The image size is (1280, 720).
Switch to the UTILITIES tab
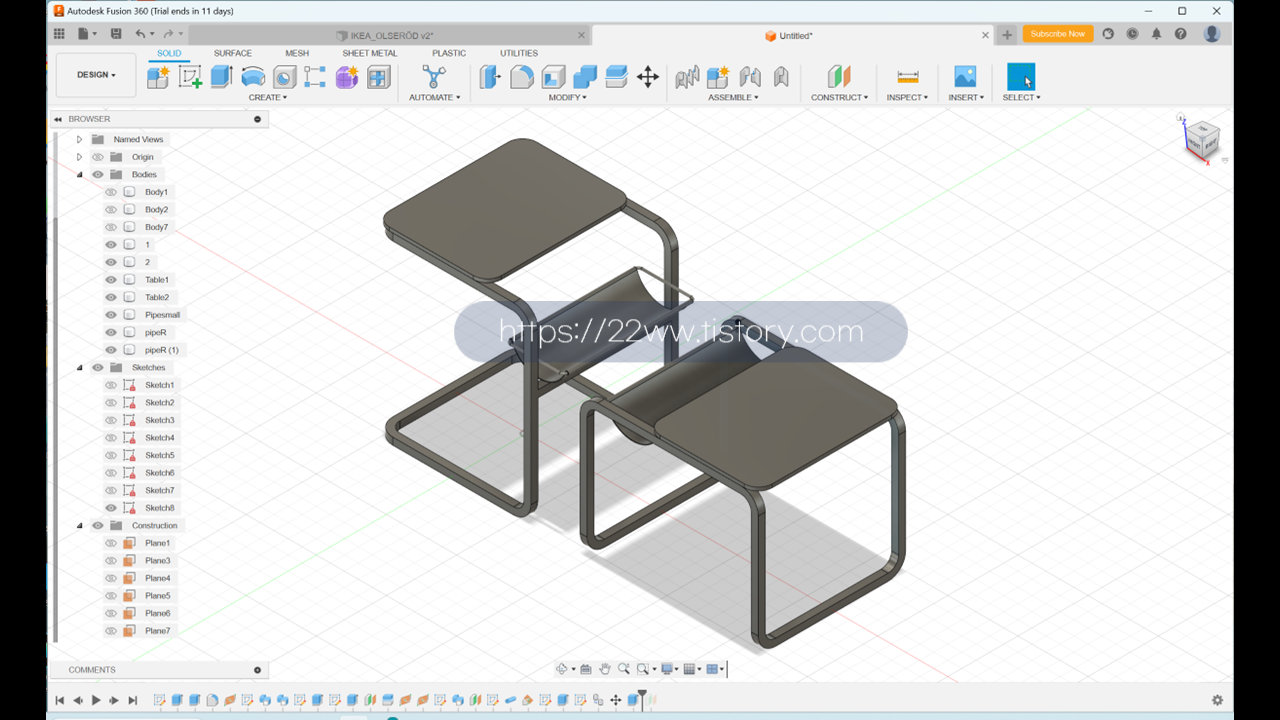tap(519, 53)
